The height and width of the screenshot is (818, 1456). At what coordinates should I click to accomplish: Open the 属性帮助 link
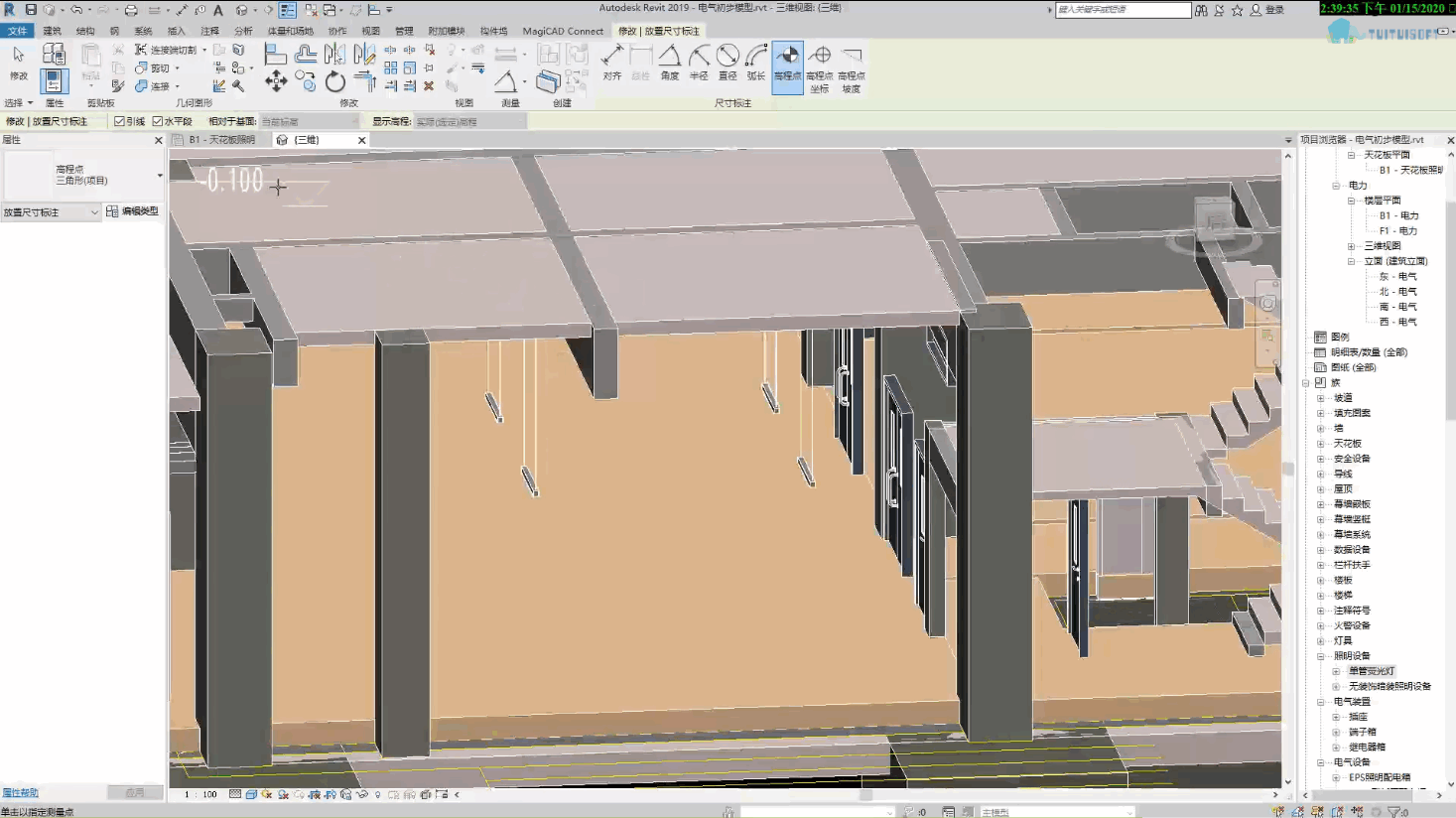[x=20, y=792]
